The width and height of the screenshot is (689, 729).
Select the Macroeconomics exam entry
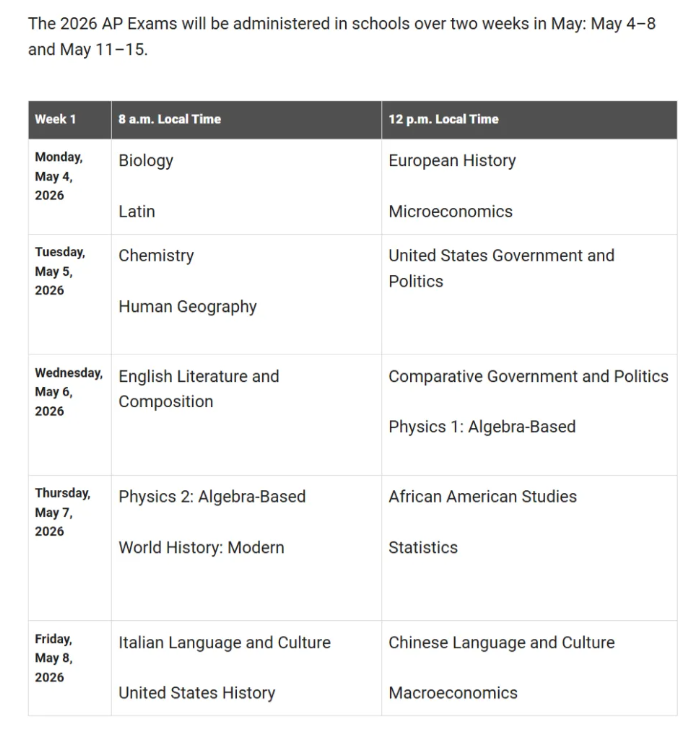pos(453,692)
